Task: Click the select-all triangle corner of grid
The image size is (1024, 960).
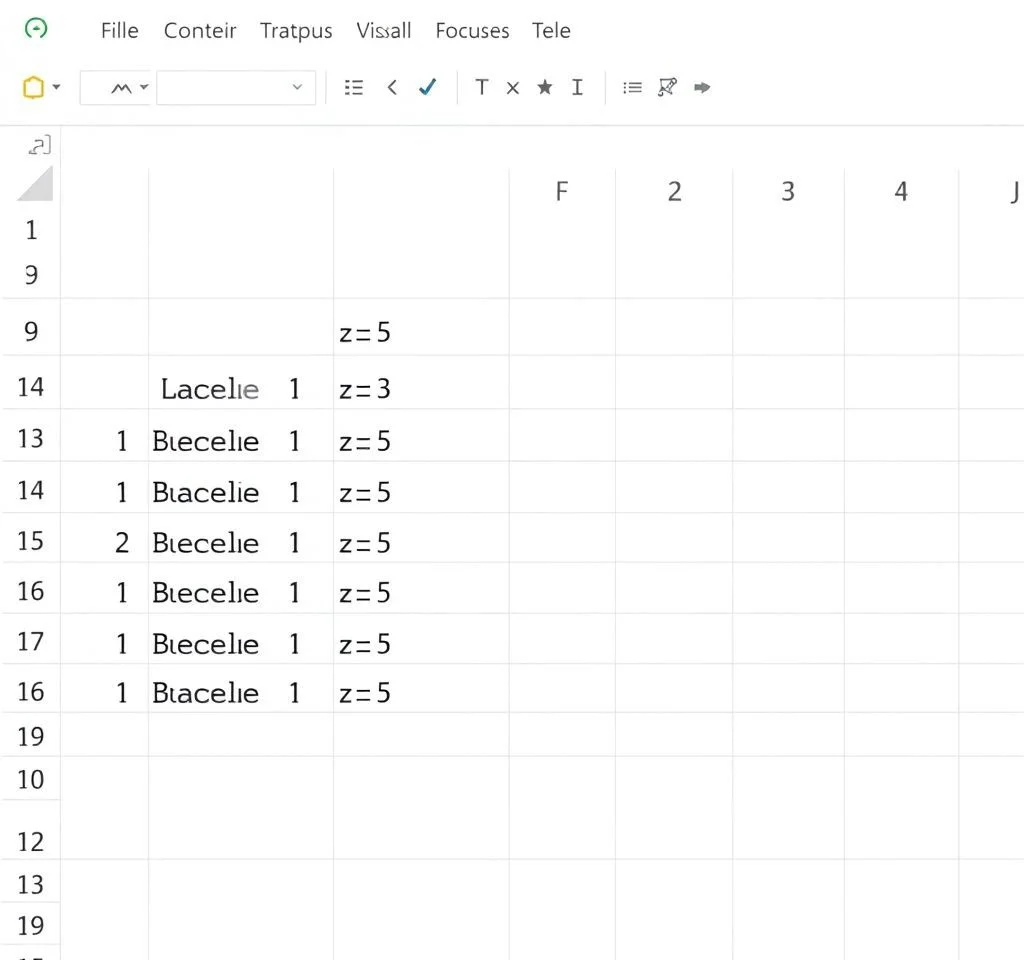Action: [35, 185]
